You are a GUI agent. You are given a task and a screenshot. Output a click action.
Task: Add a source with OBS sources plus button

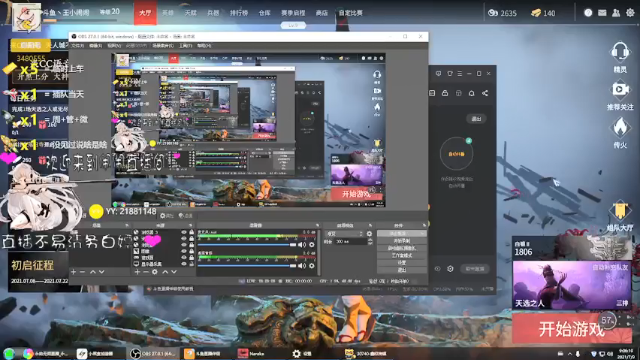137,271
